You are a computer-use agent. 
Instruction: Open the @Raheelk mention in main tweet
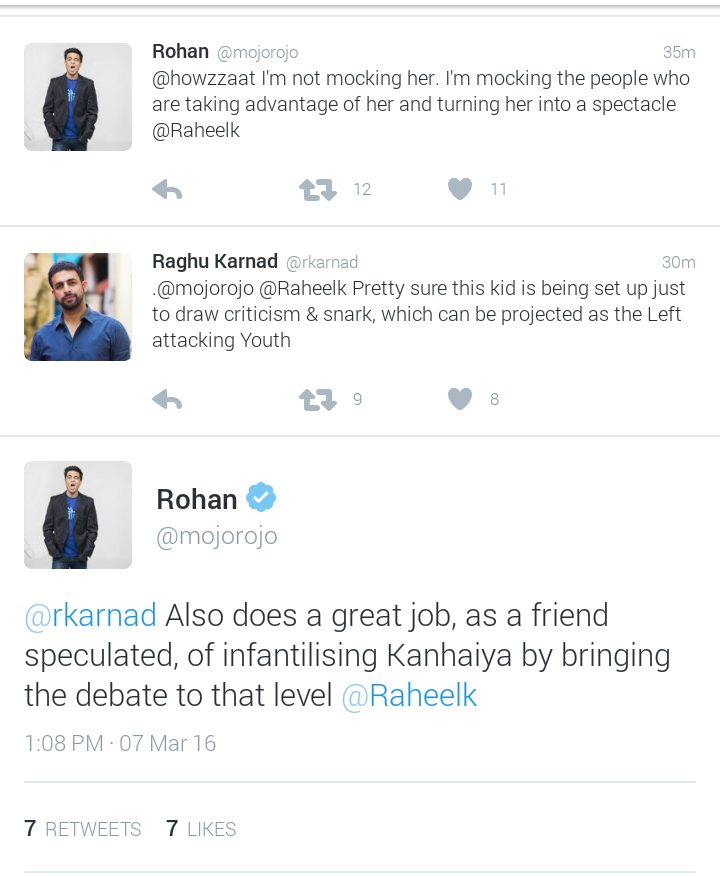[409, 695]
